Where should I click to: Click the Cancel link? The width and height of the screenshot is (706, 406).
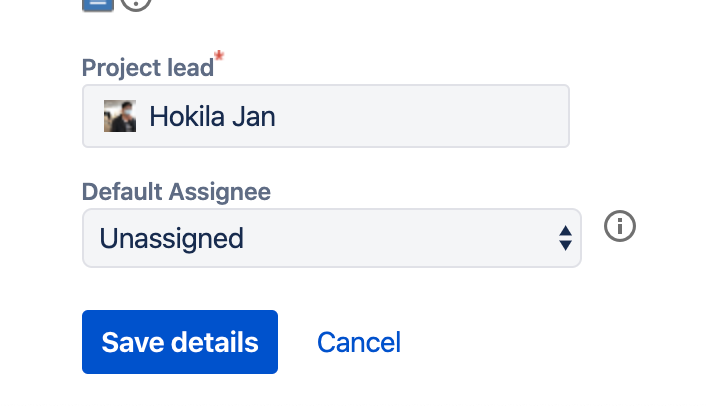(359, 342)
